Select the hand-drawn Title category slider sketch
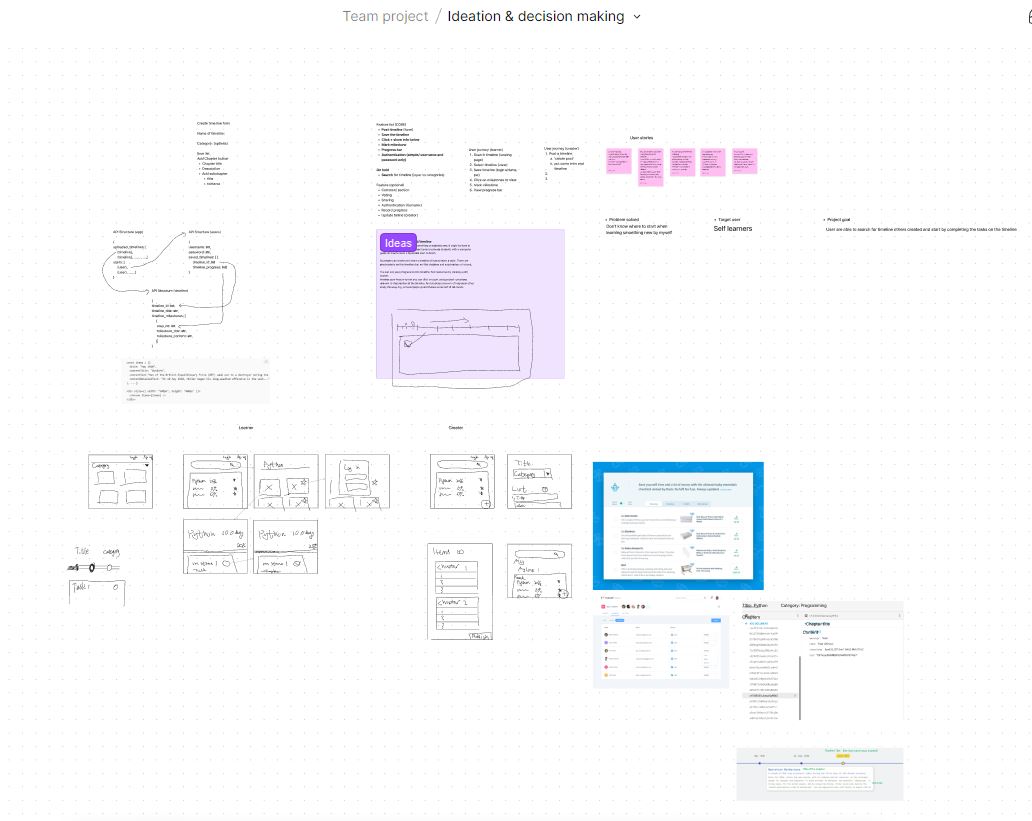Screen dimensions: 1032x821 pos(97,576)
